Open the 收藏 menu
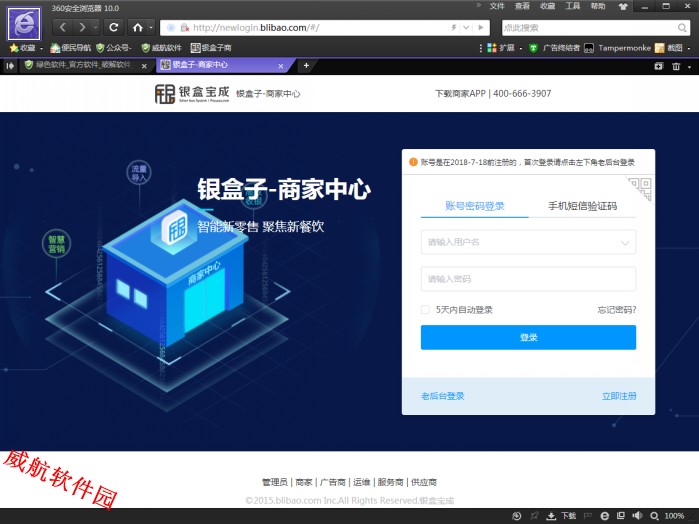The width and height of the screenshot is (699, 524). click(x=547, y=6)
